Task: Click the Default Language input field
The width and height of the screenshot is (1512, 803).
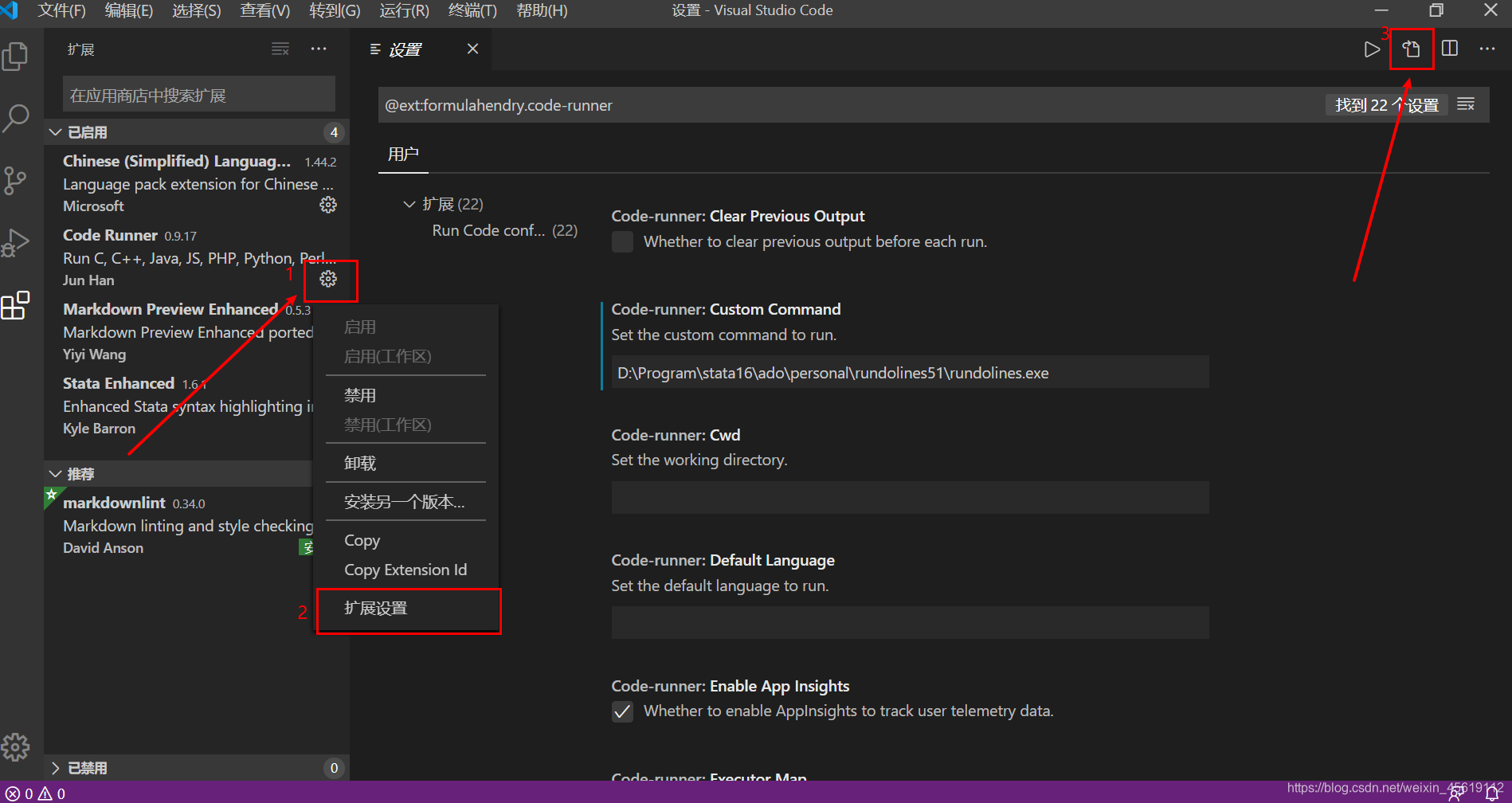Action: pyautogui.click(x=910, y=623)
